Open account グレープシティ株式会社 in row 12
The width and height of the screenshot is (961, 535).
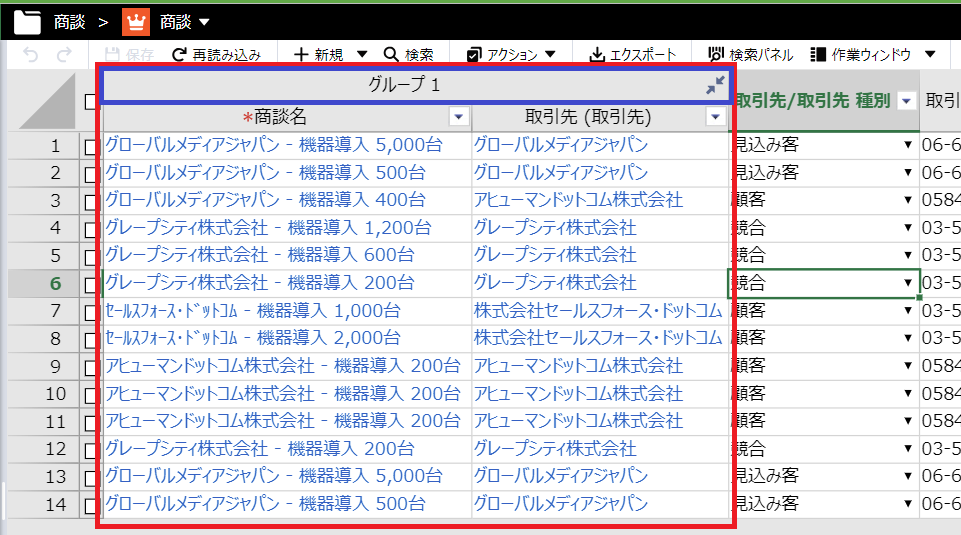555,449
